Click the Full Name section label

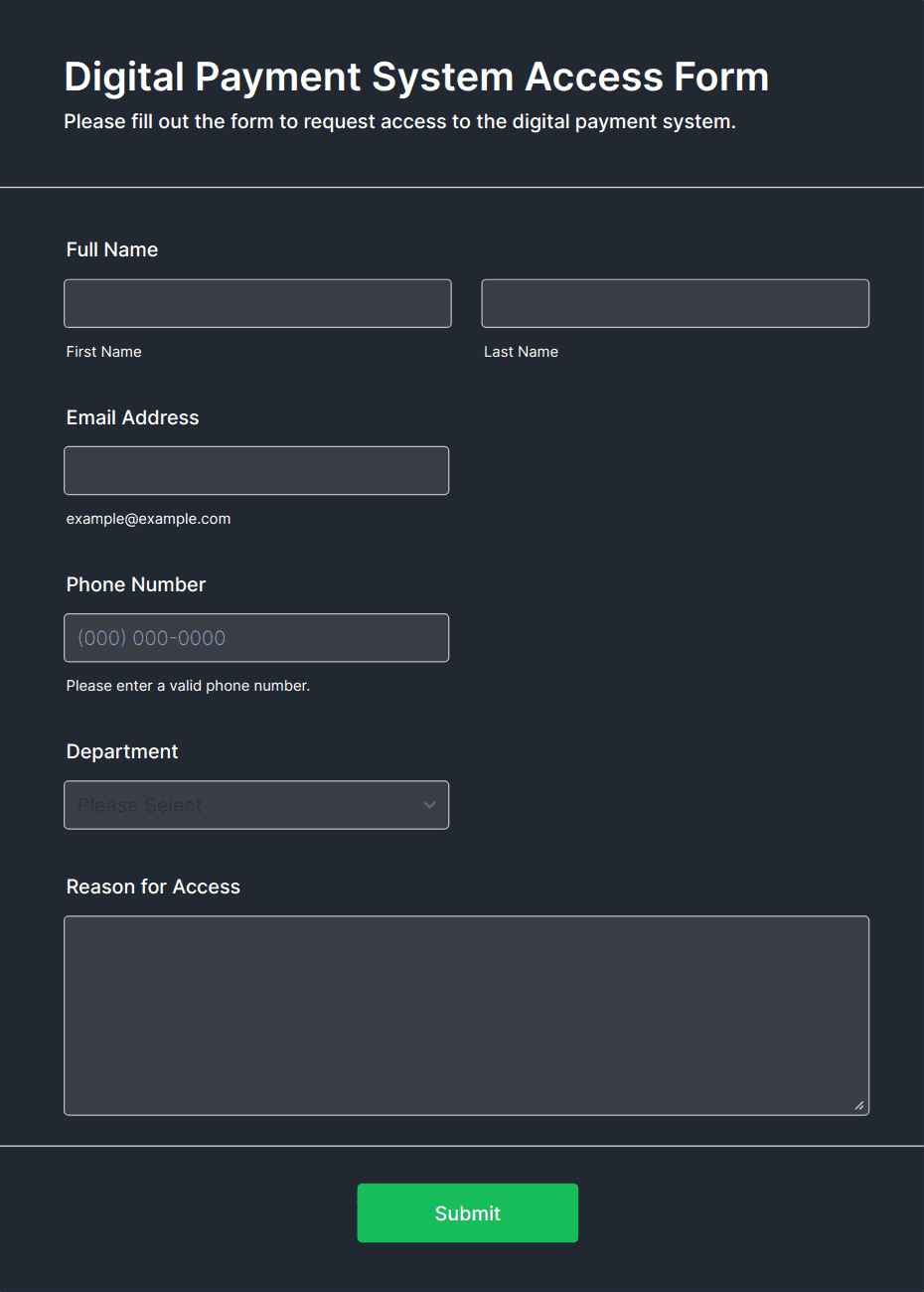(111, 249)
